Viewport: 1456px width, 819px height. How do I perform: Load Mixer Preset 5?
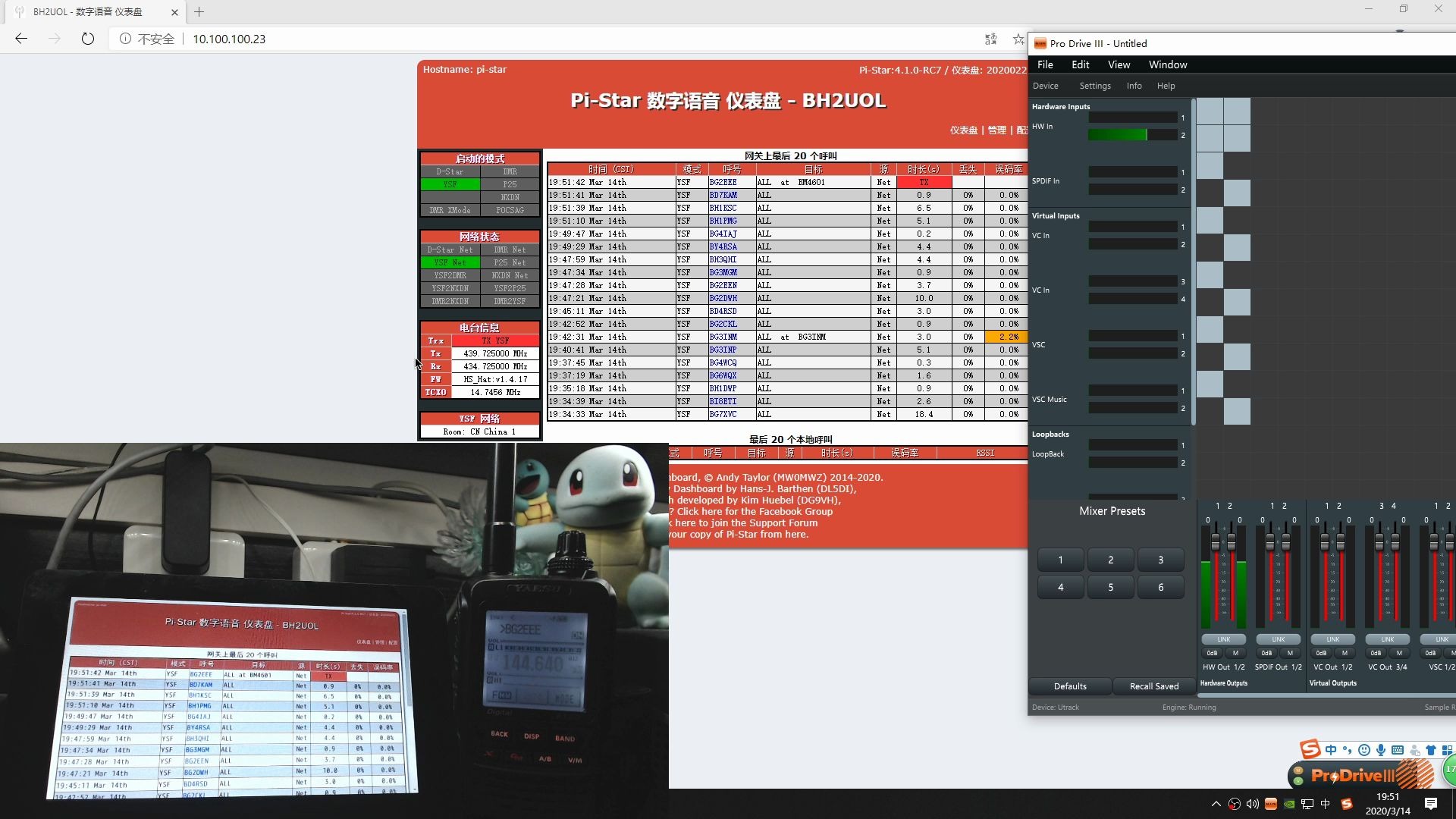click(x=1110, y=587)
